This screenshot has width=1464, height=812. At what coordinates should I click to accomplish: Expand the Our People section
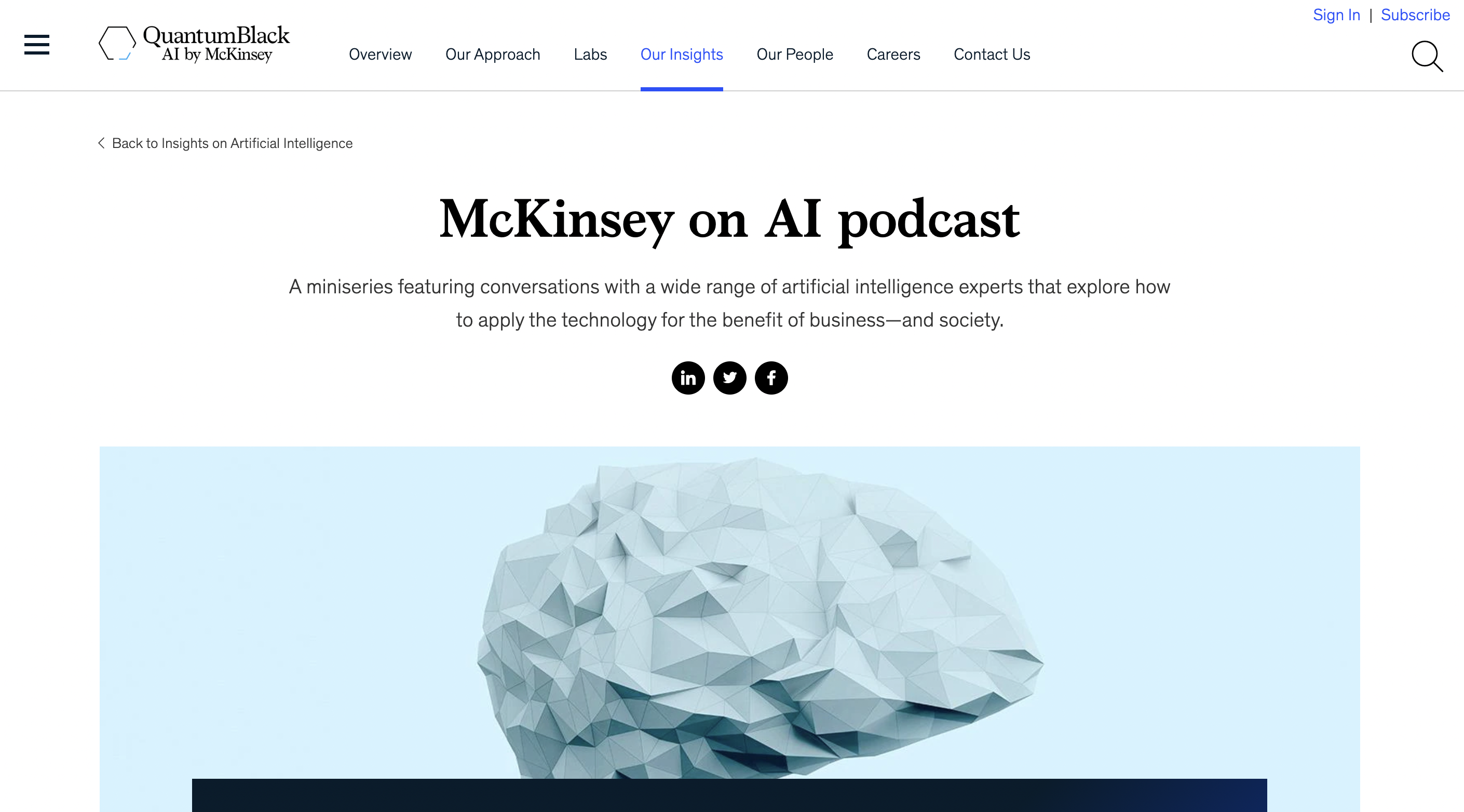coord(795,54)
